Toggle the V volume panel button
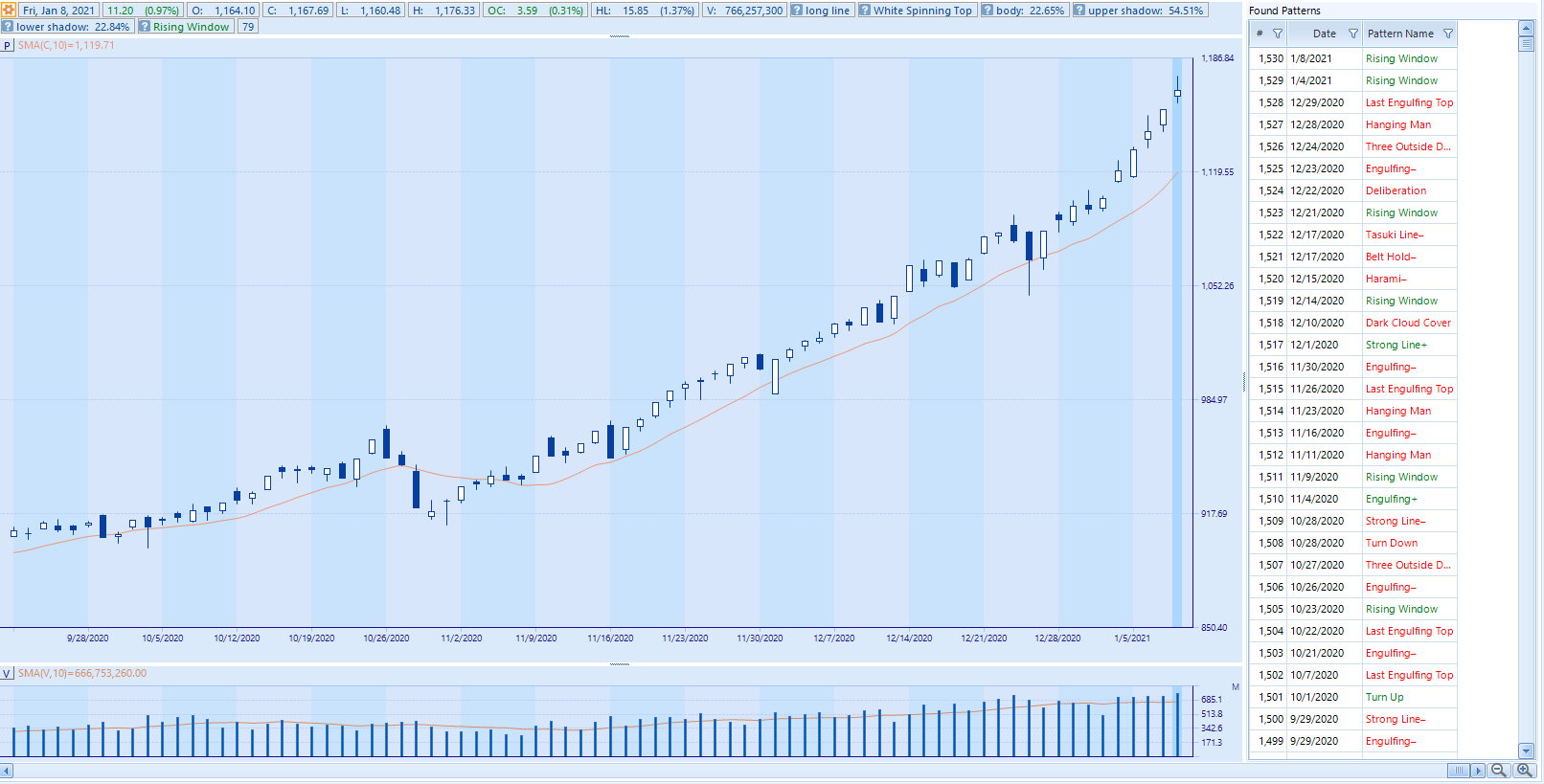The width and height of the screenshot is (1544, 784). coord(8,673)
